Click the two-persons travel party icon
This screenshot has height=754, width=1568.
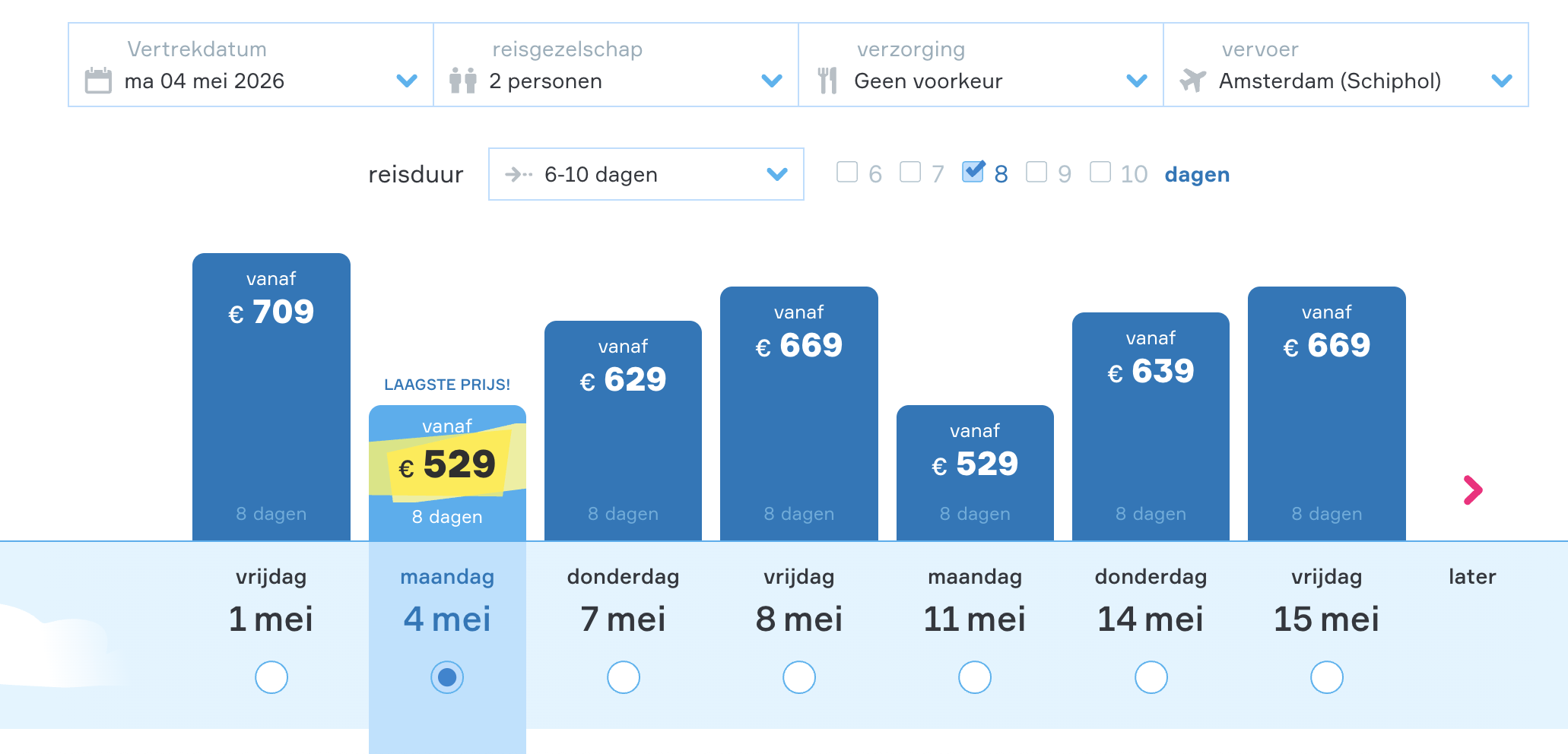[x=462, y=81]
